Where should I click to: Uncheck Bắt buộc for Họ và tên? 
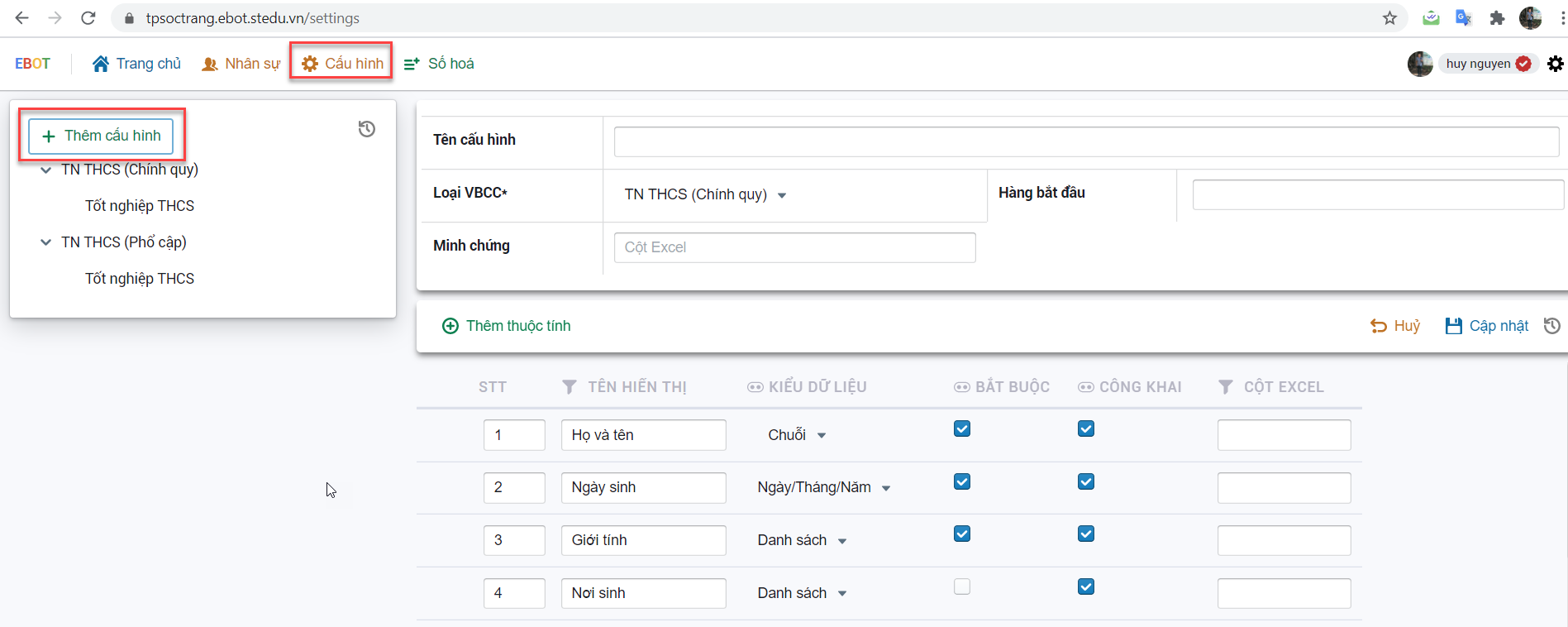coord(961,428)
